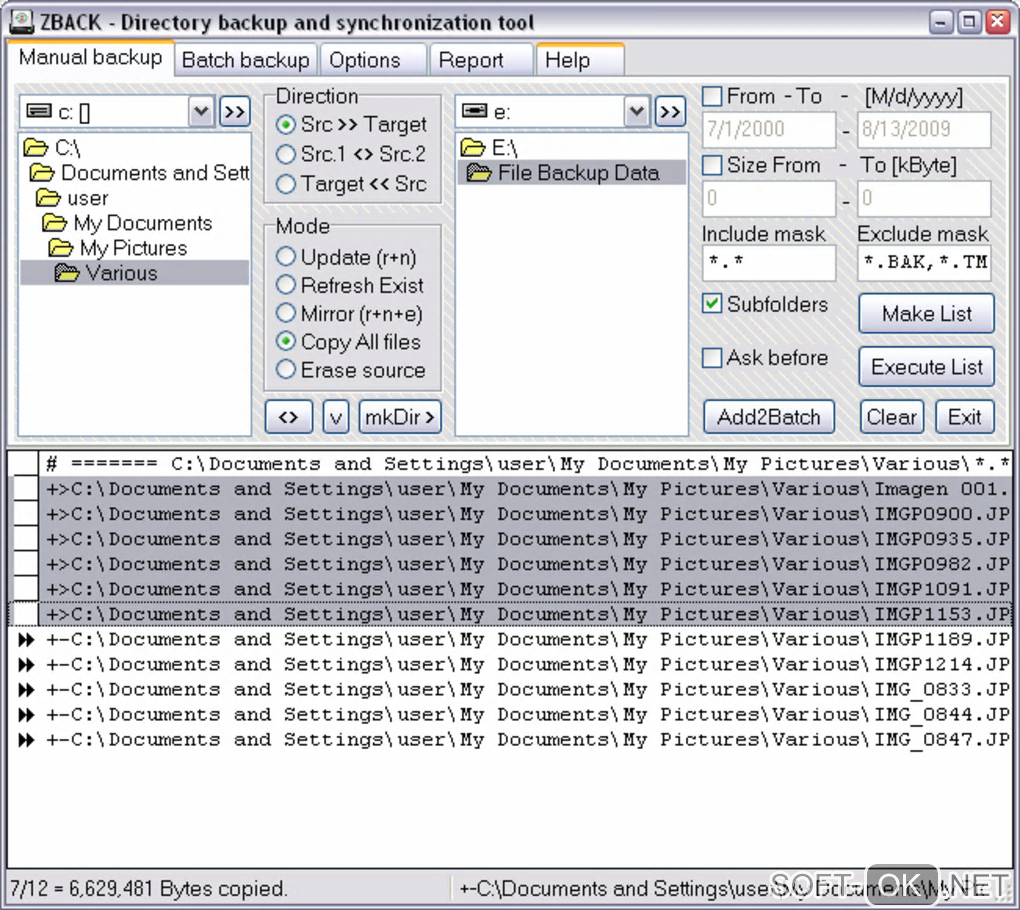Click the My Pictures folder icon

[x=61, y=247]
